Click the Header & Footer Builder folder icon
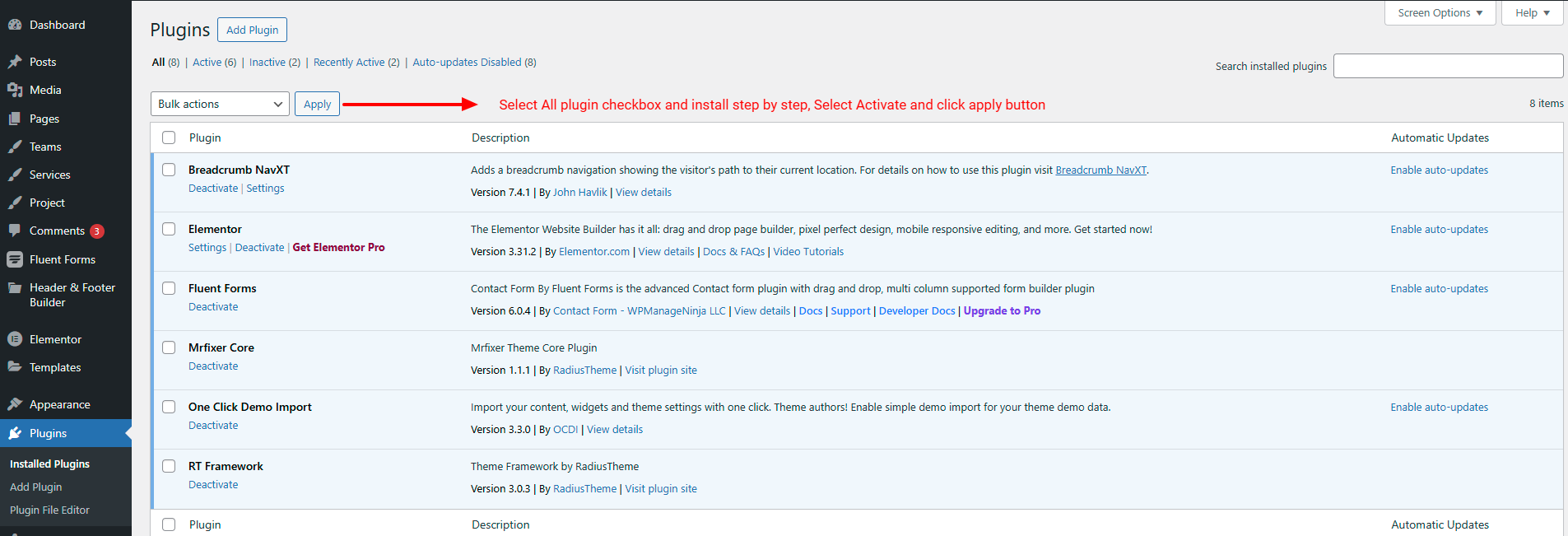This screenshot has height=536, width=1568. click(x=15, y=287)
